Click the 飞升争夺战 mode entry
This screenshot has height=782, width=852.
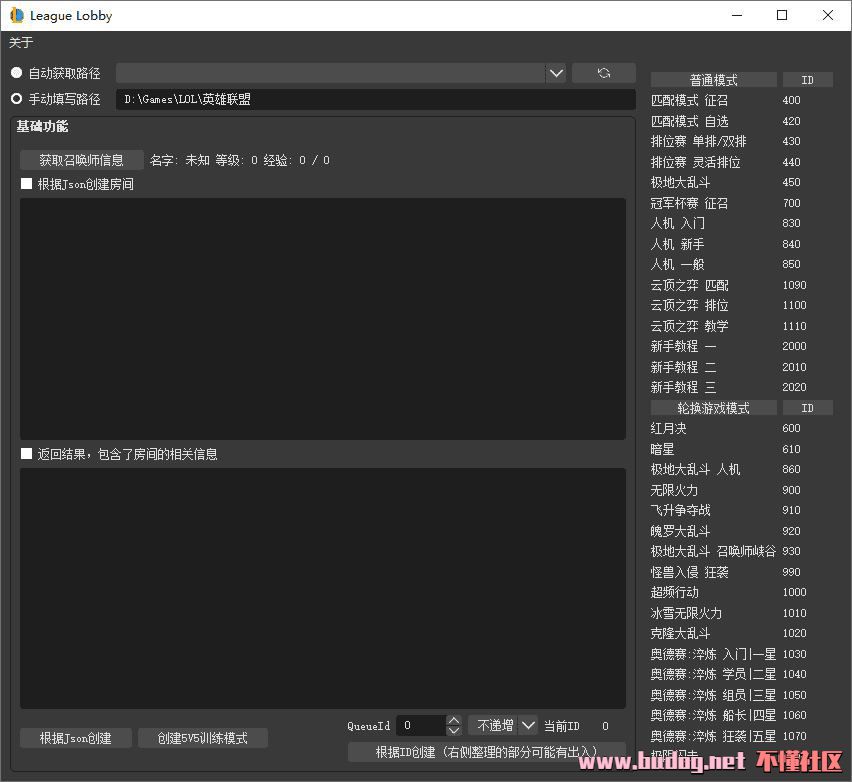(680, 510)
